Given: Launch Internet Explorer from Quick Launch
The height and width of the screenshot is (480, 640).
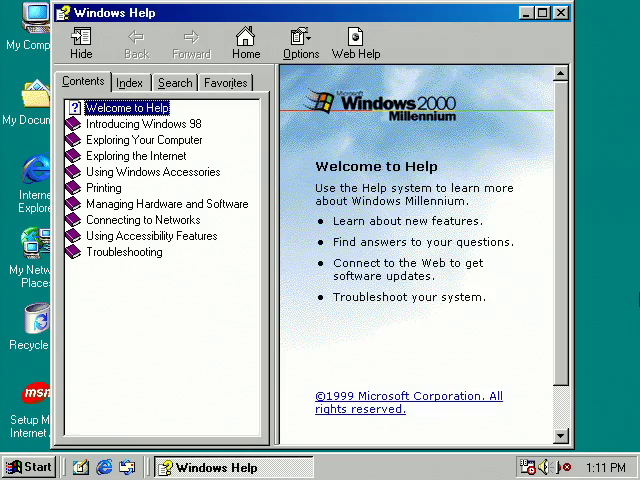Looking at the screenshot, I should tap(104, 467).
